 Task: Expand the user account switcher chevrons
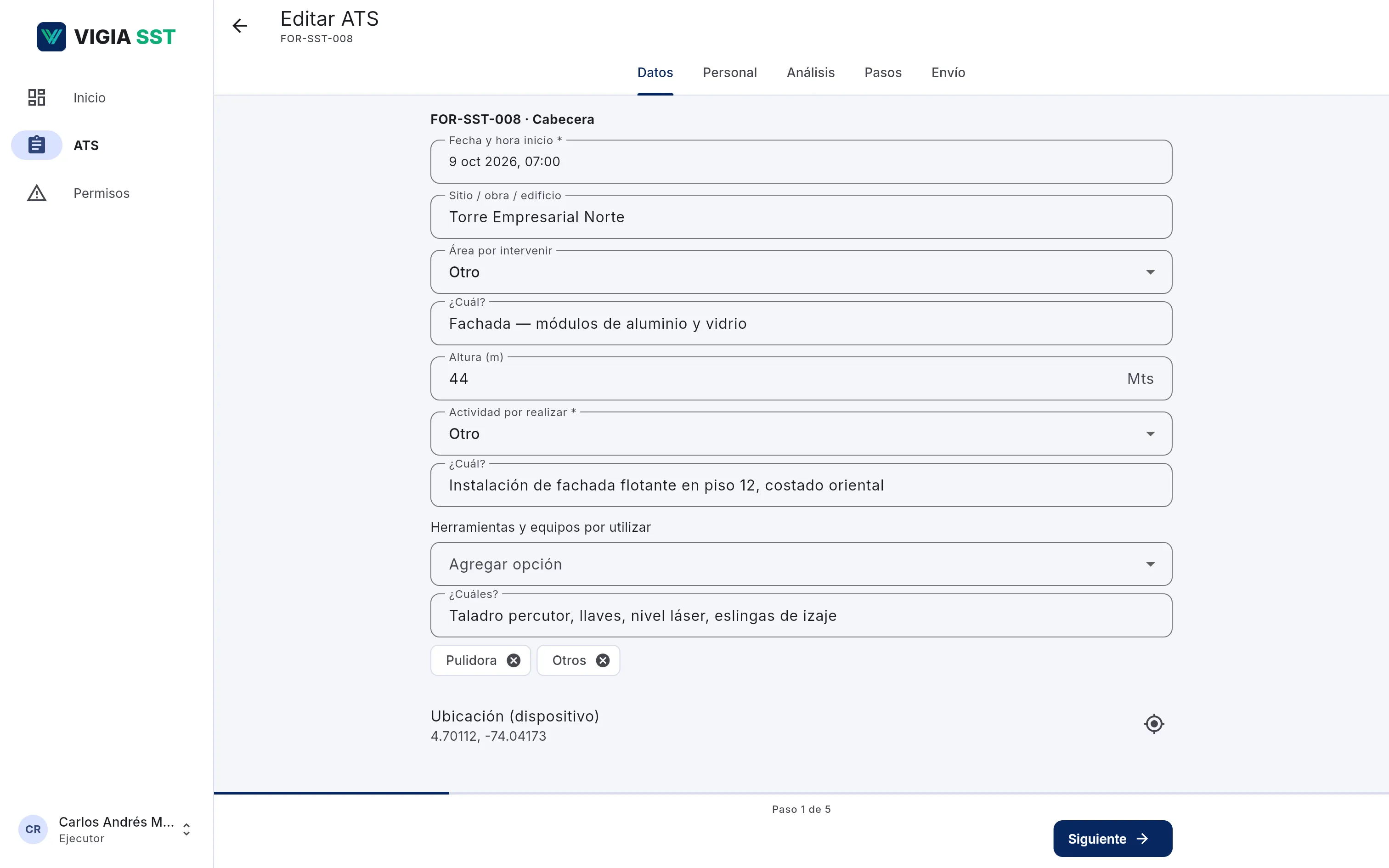tap(186, 829)
